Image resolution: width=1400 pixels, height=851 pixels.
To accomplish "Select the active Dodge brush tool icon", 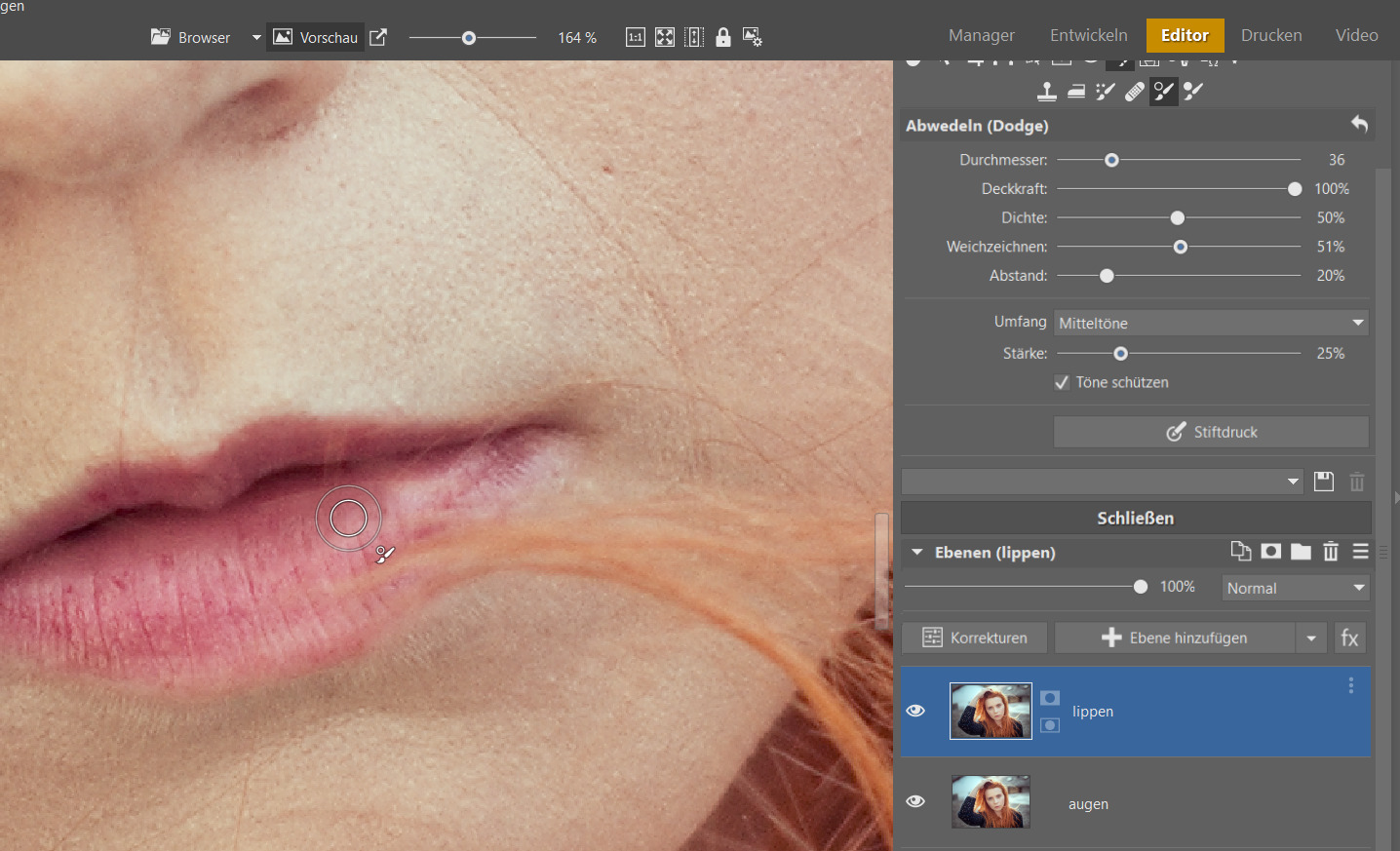I will pyautogui.click(x=1164, y=92).
